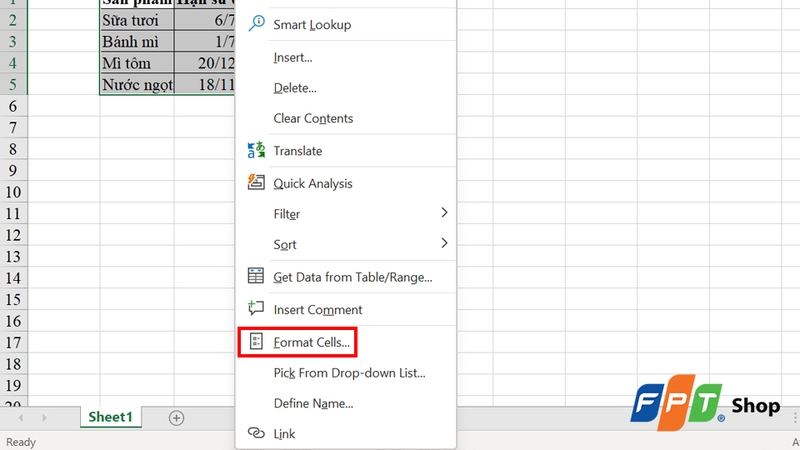
Task: Select row header 4
Action: tap(13, 63)
